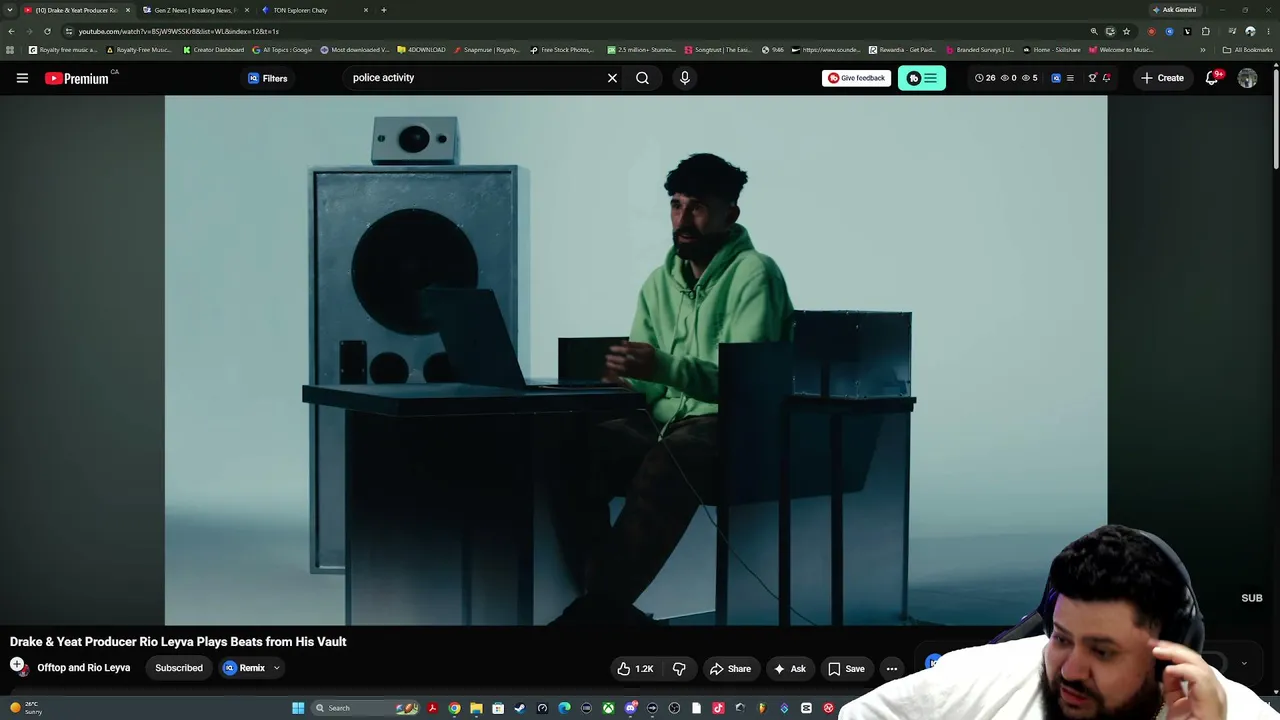This screenshot has width=1280, height=720.
Task: Open a new browser tab
Action: pyautogui.click(x=383, y=10)
